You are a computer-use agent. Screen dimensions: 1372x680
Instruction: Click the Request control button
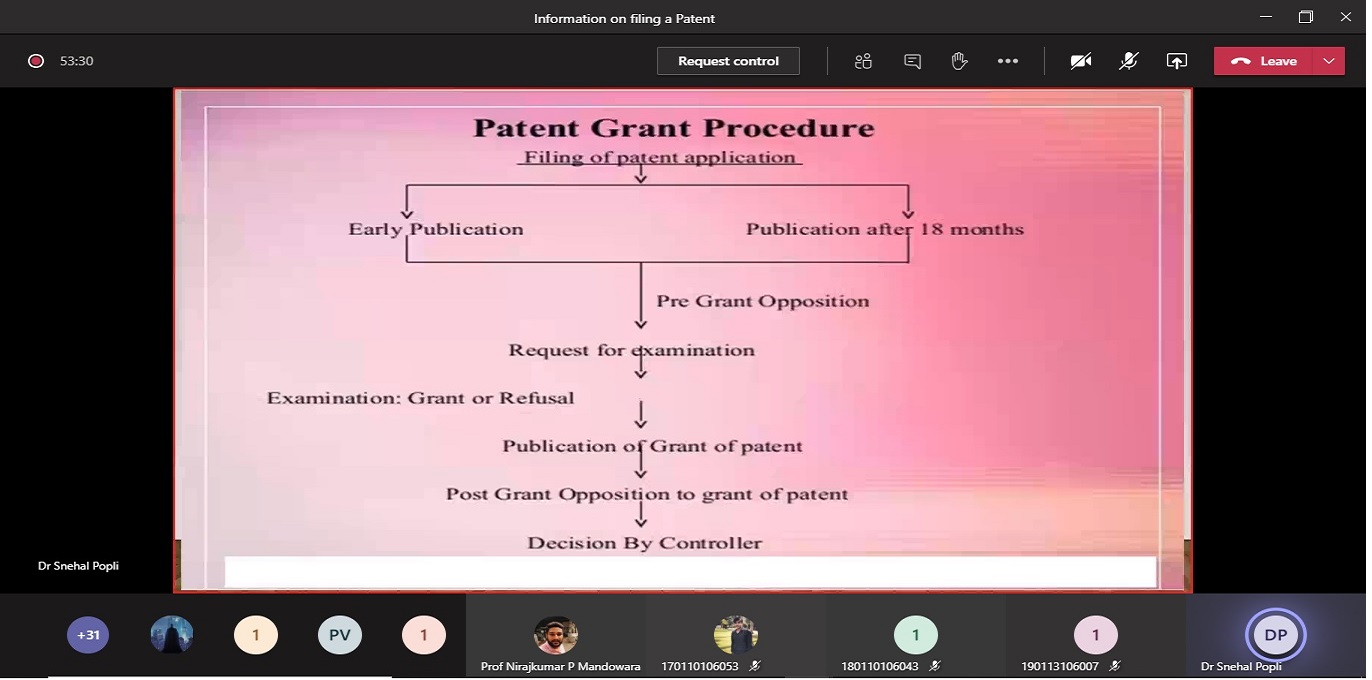[x=728, y=61]
